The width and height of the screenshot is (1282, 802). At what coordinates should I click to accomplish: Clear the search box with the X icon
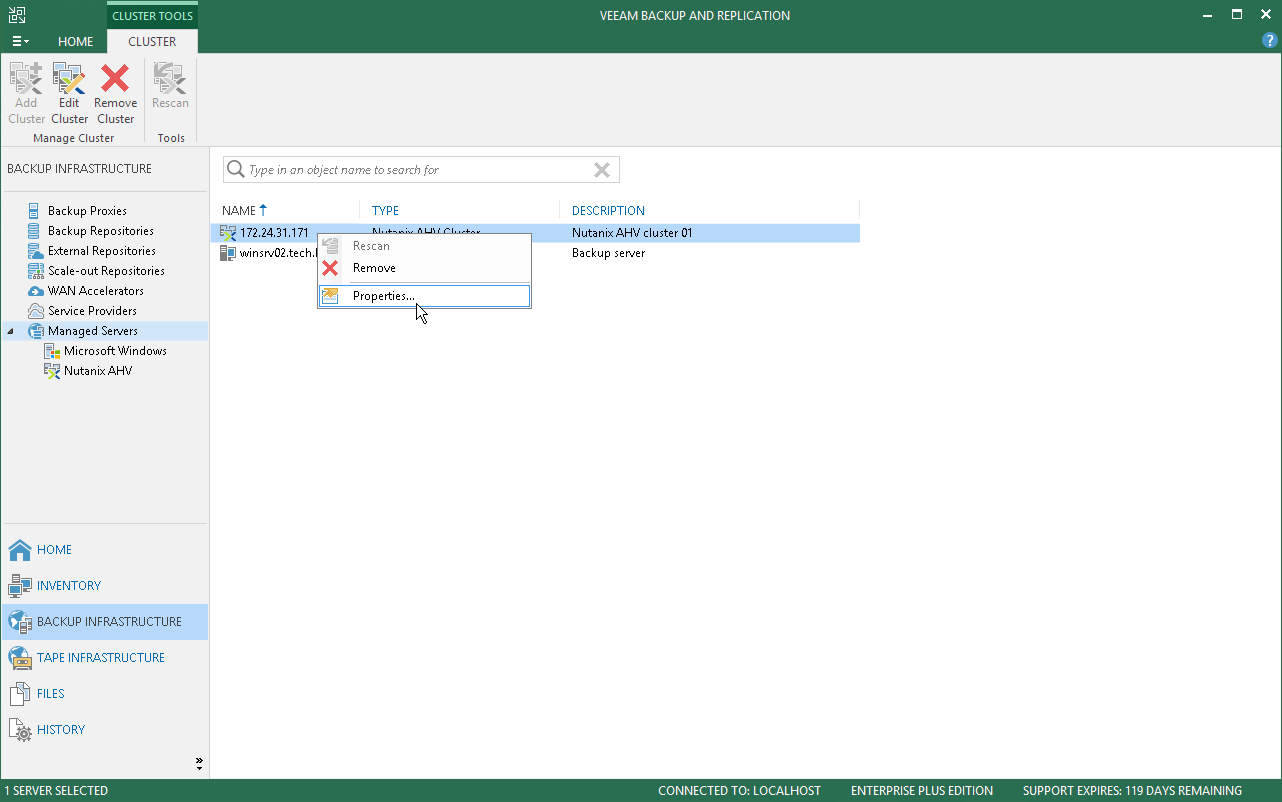(602, 170)
